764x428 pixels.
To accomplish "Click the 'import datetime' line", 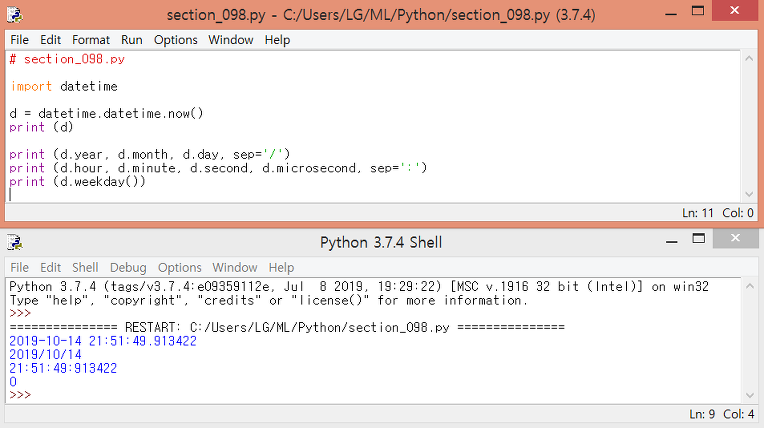I will 64,87.
